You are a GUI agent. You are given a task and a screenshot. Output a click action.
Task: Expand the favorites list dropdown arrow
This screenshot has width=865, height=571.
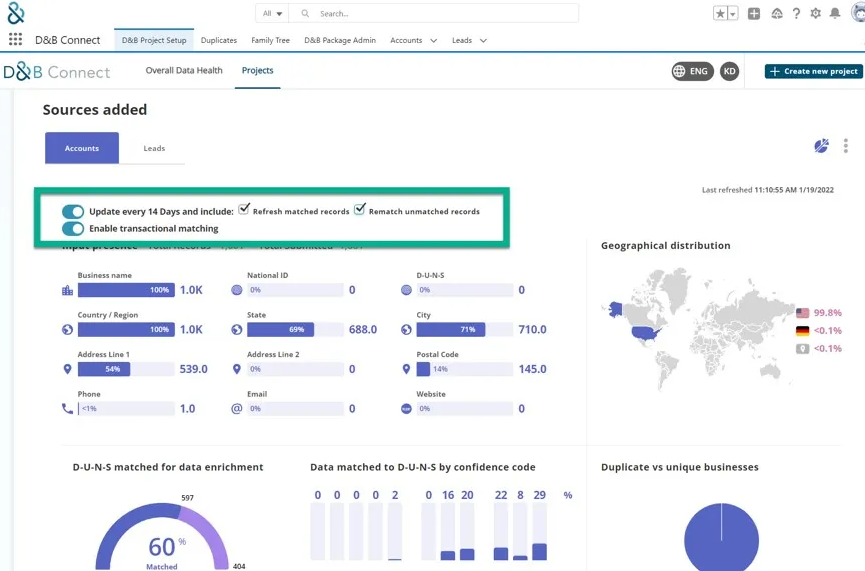(x=733, y=13)
